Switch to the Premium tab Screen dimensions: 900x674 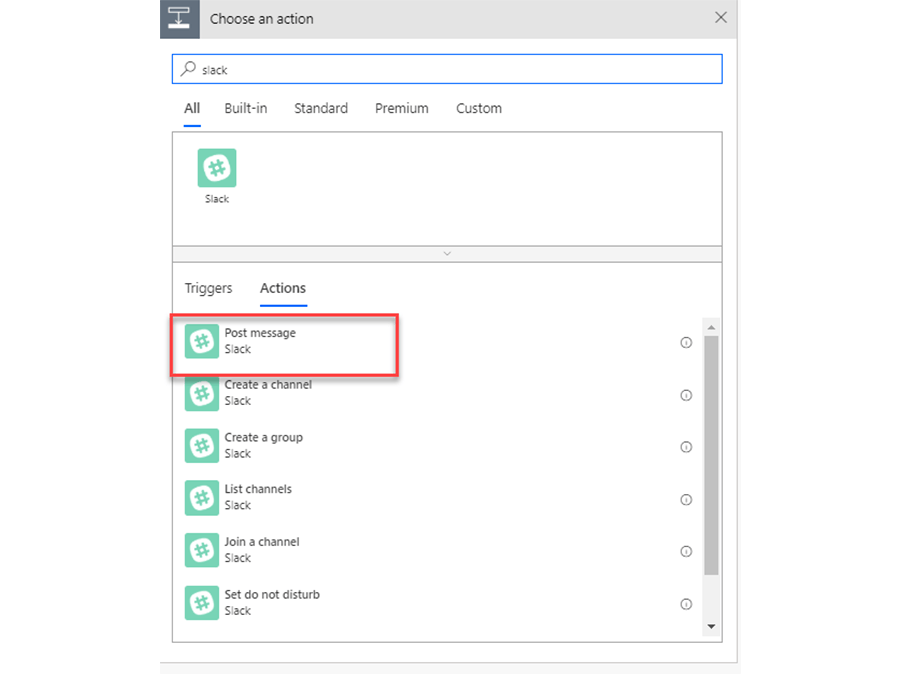(402, 109)
